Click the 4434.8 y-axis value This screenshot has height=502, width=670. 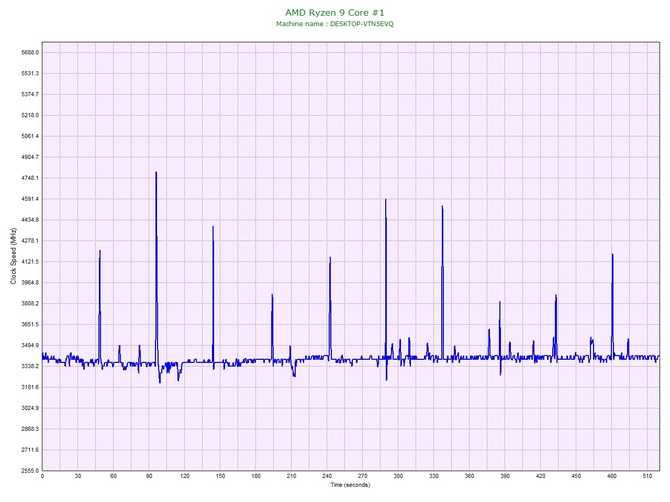point(30,220)
